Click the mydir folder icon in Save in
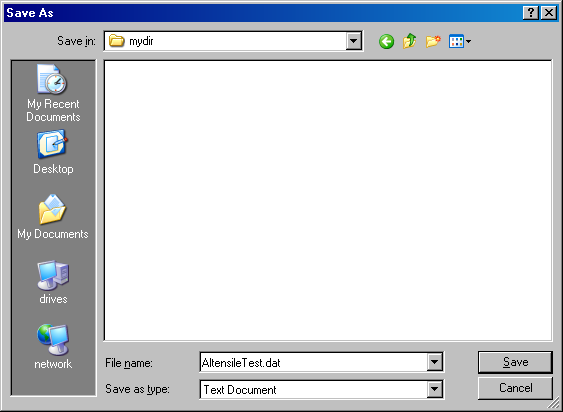 [116, 41]
